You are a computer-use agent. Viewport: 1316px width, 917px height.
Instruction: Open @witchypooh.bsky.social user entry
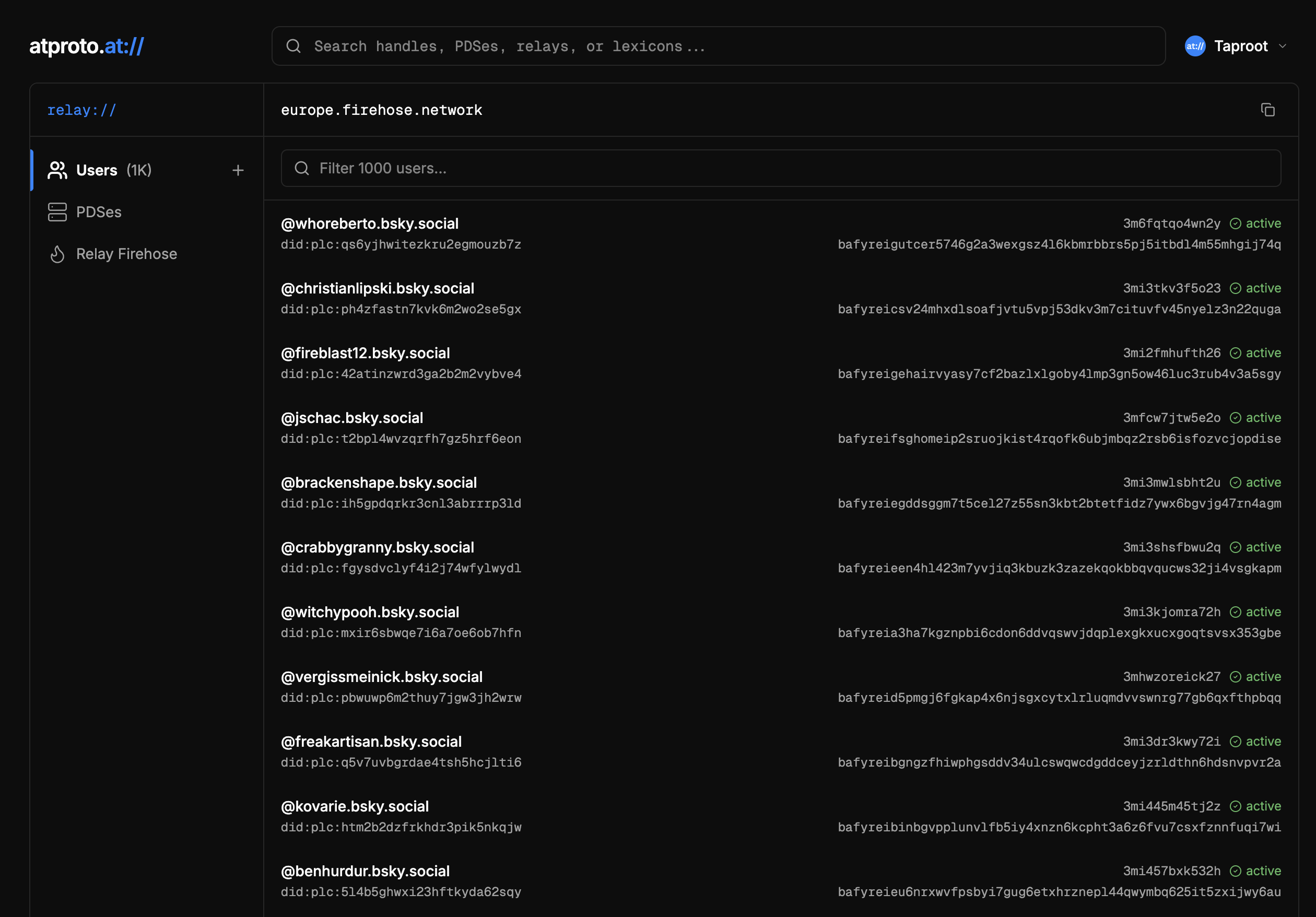(370, 612)
